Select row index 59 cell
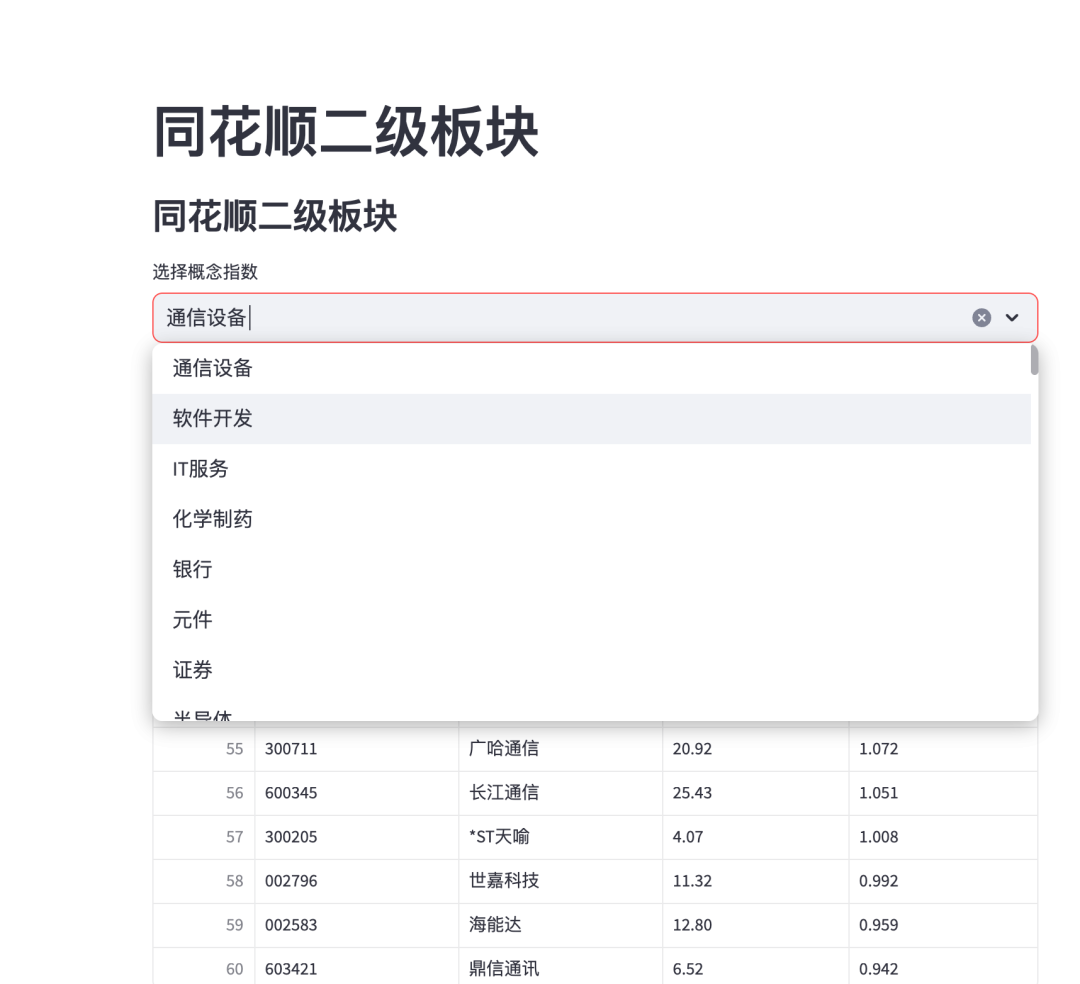 pyautogui.click(x=204, y=925)
